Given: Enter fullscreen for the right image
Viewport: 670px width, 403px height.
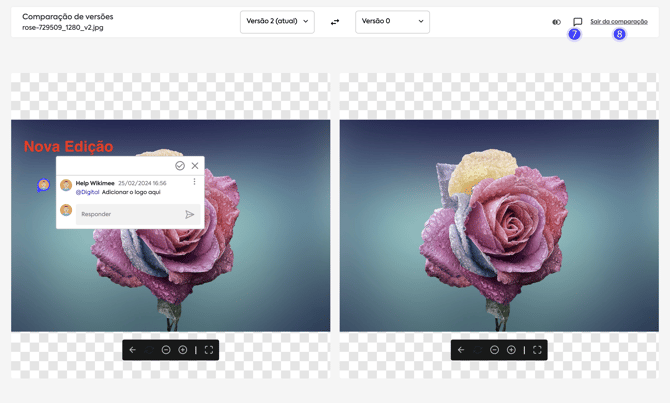Looking at the screenshot, I should point(537,350).
